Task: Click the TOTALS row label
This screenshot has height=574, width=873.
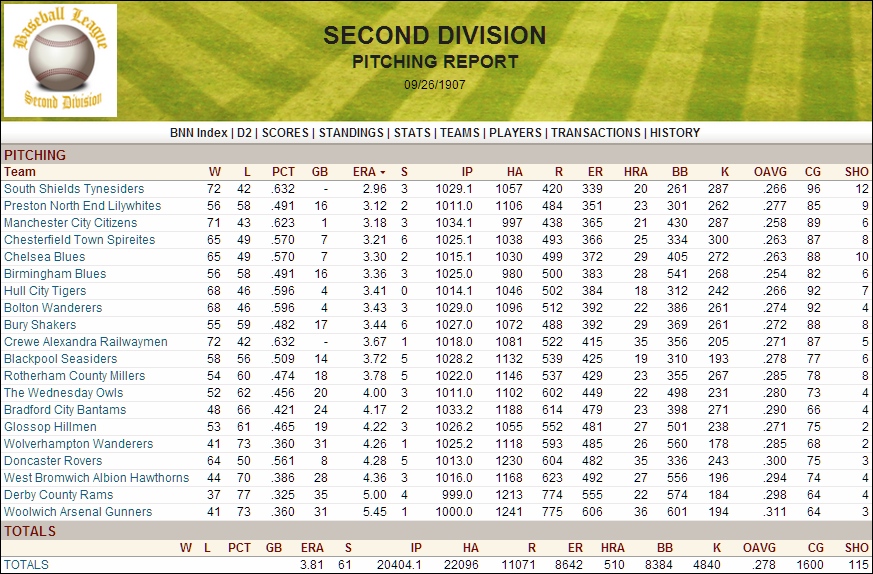Action: [x=26, y=565]
